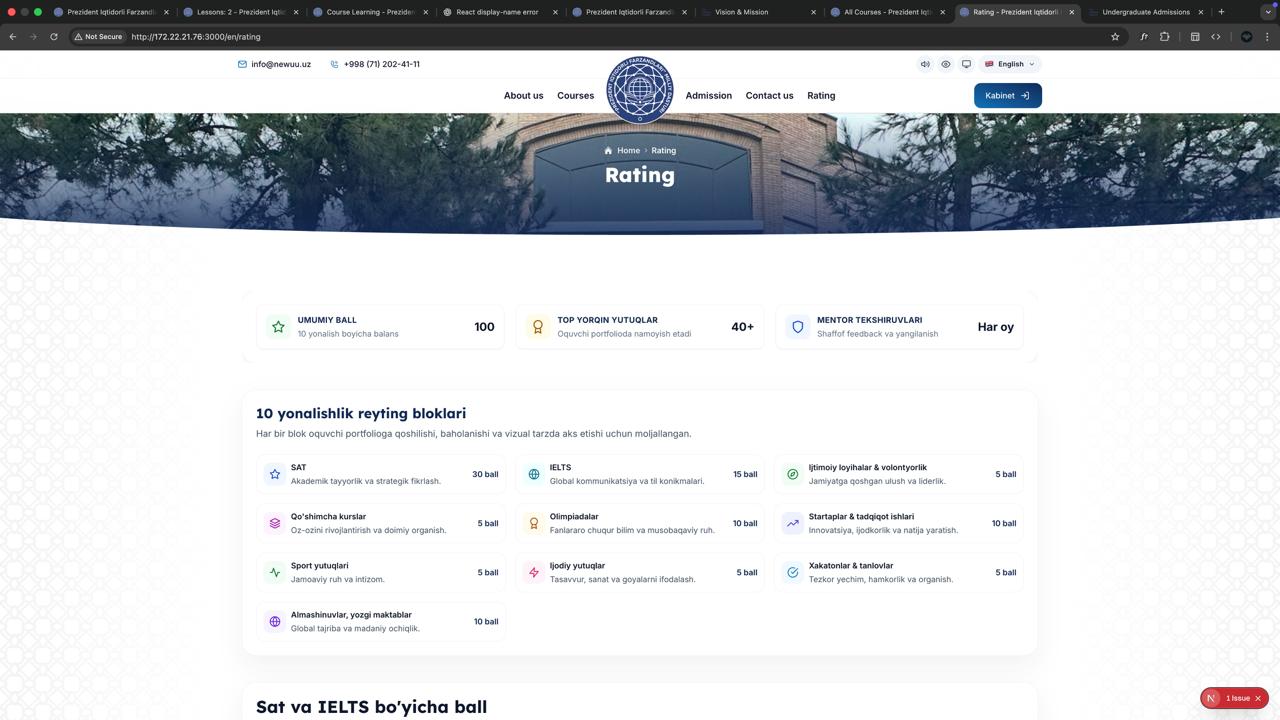The width and height of the screenshot is (1280, 720).
Task: Open the browser extensions puzzle icon
Action: (x=1165, y=37)
